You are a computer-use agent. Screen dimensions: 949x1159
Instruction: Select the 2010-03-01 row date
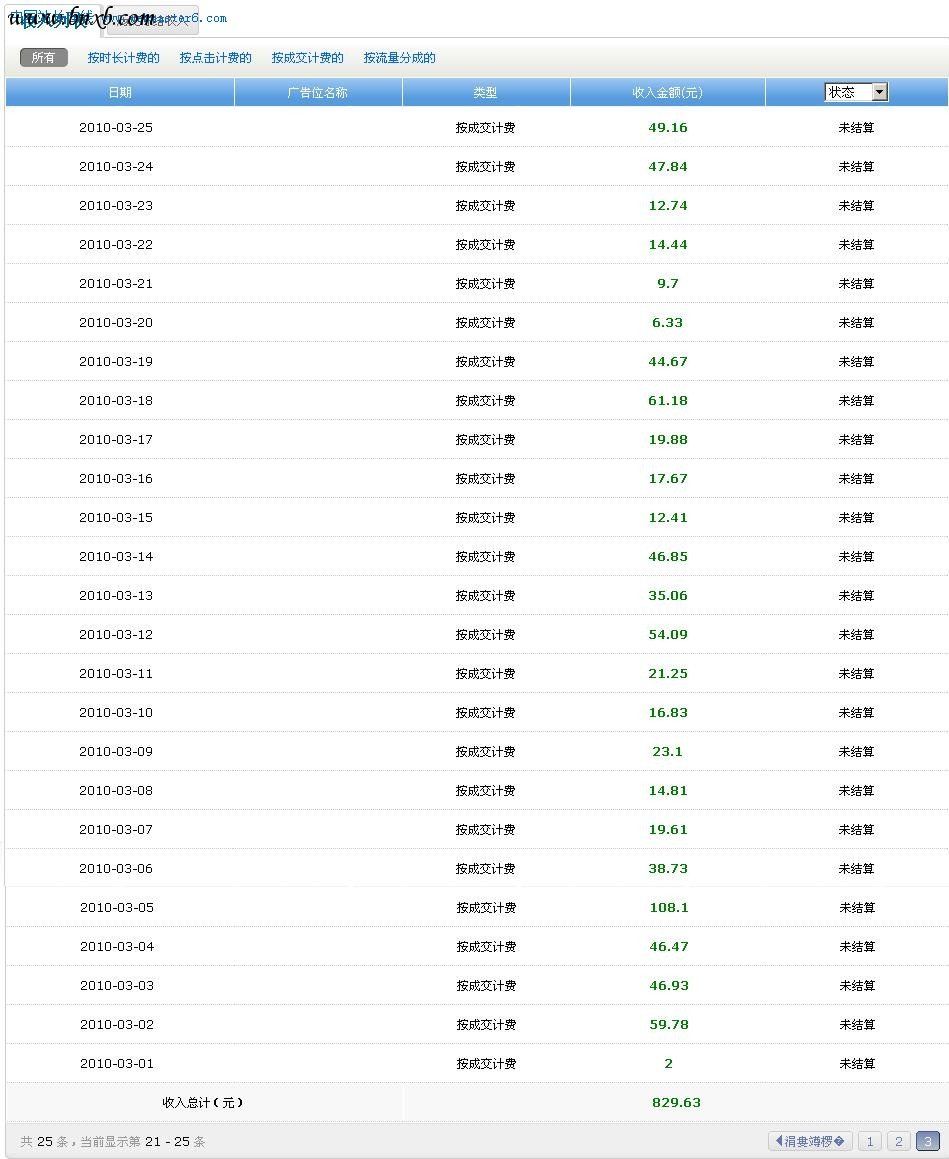click(x=117, y=1064)
